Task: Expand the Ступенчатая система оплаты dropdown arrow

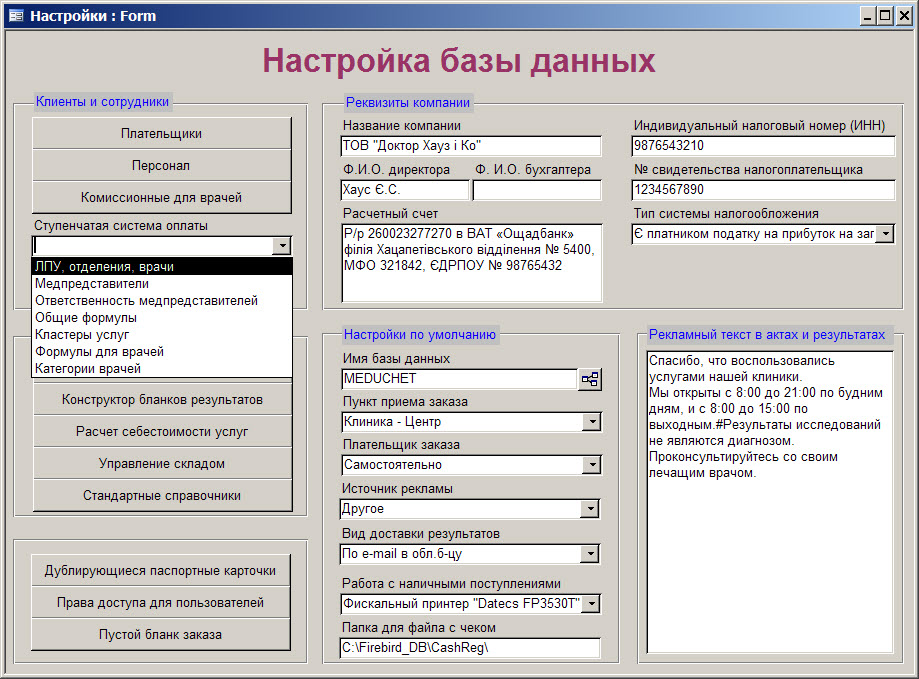Action: 282,245
